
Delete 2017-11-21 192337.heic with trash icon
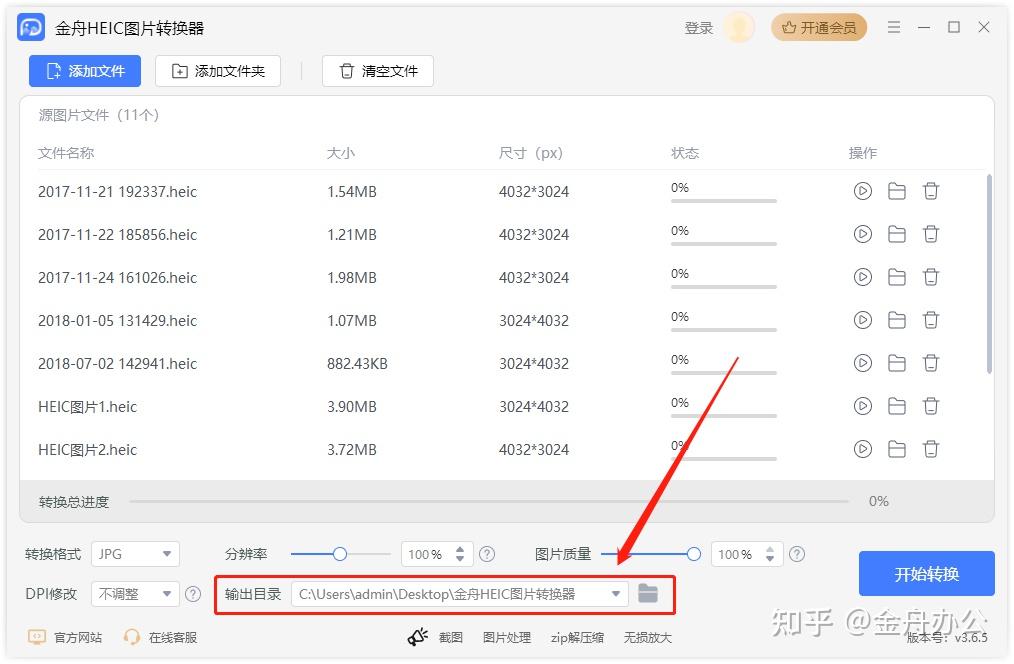(931, 191)
